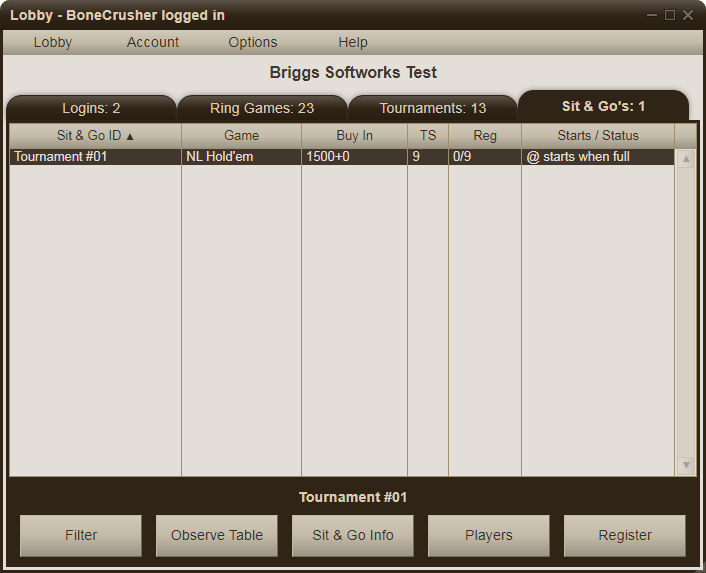706x573 pixels.
Task: Open the Help menu
Action: coord(353,42)
